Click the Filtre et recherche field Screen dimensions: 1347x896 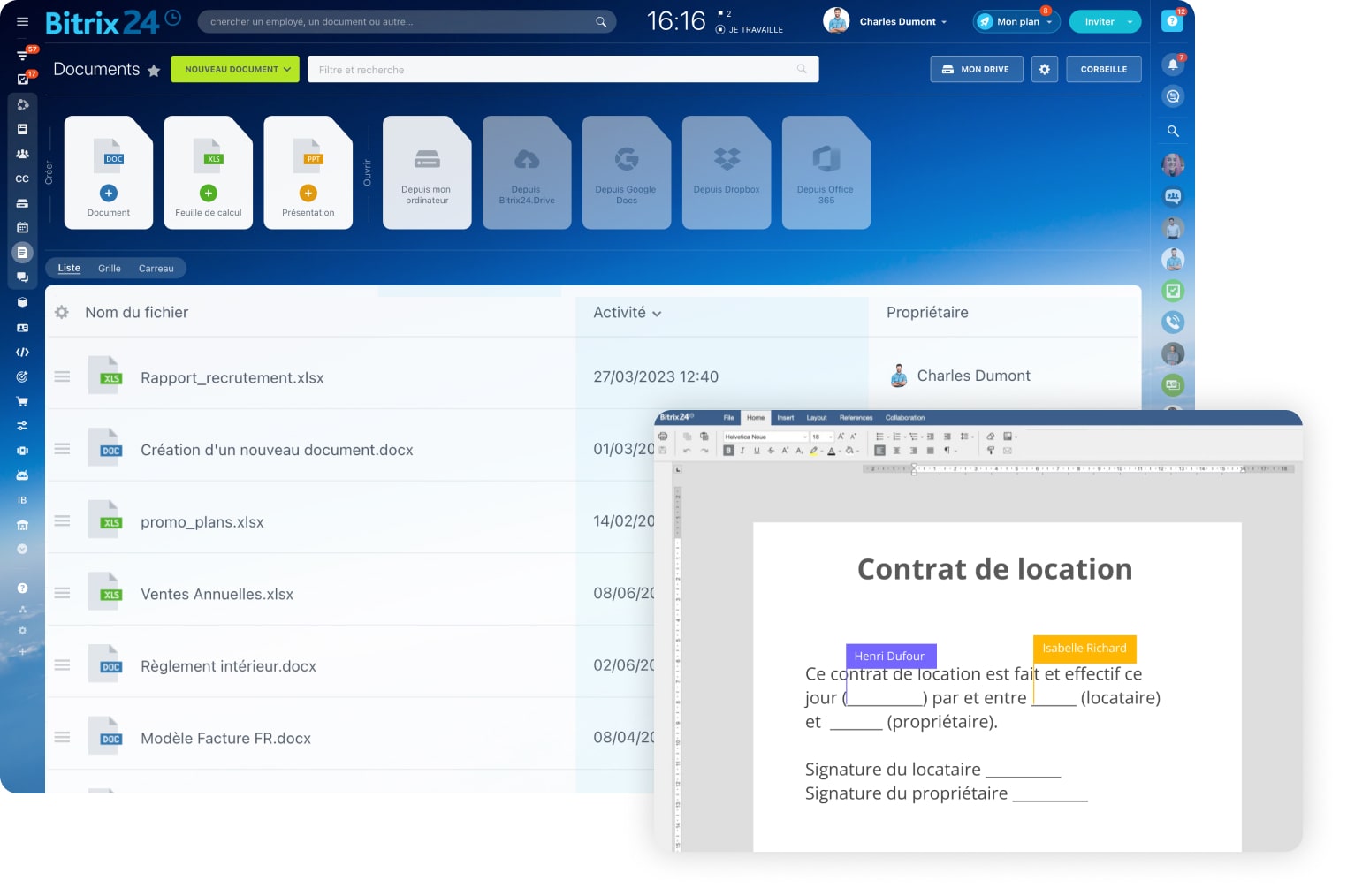point(557,70)
